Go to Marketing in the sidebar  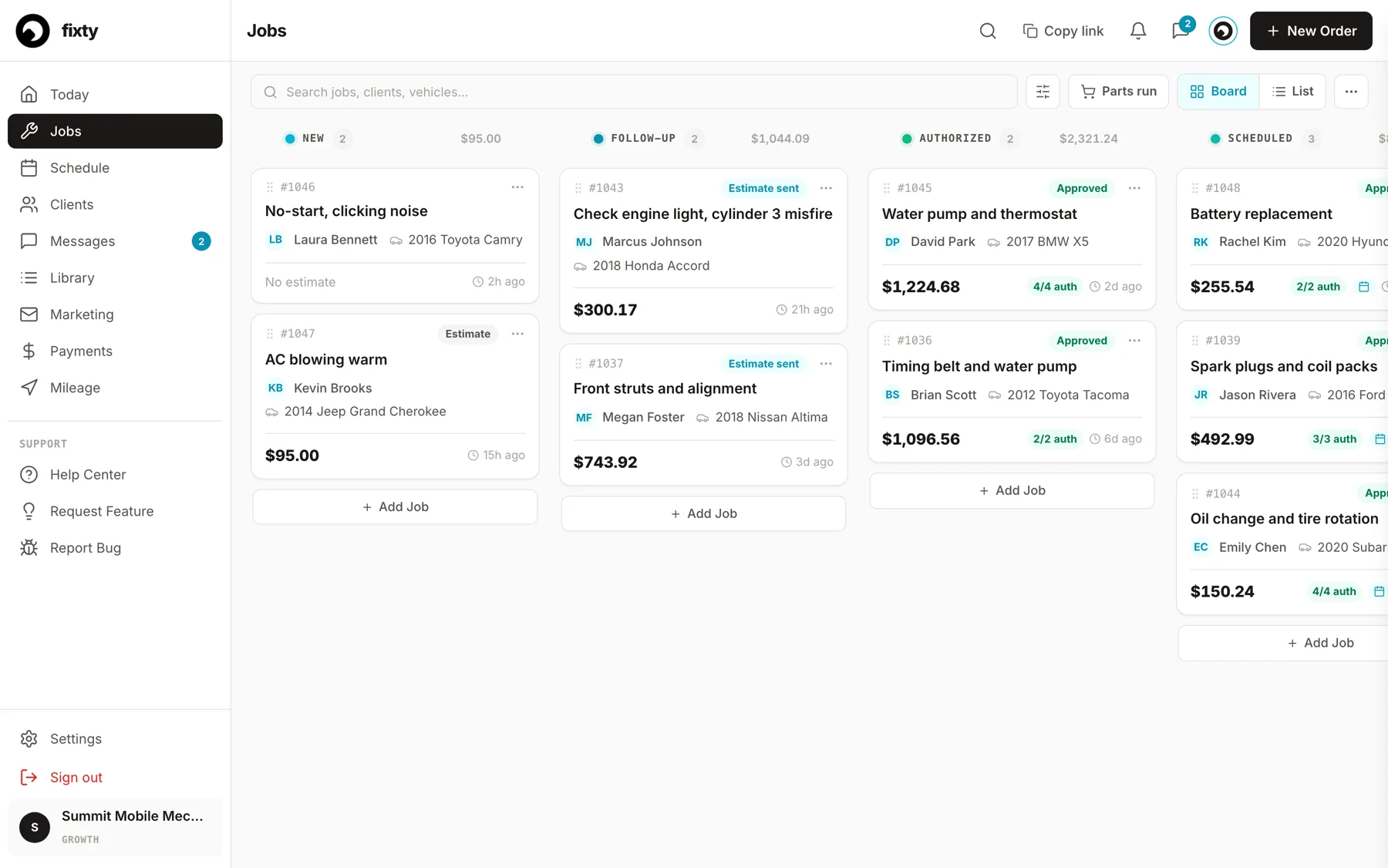[115, 315]
